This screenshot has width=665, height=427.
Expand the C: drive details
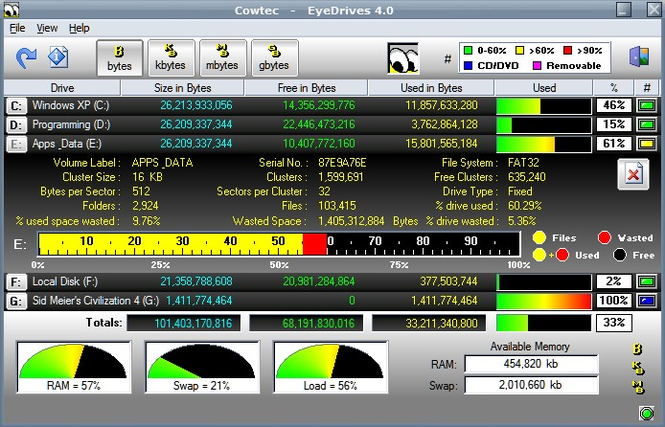click(x=16, y=105)
